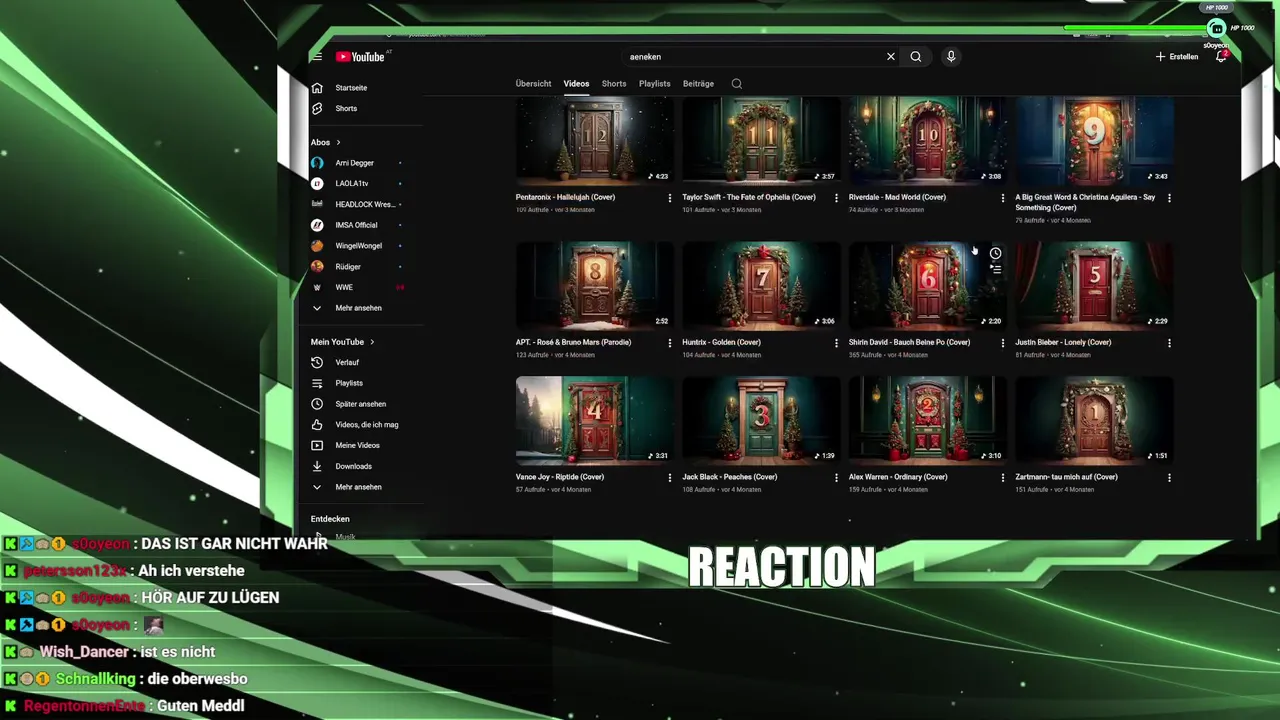Expand the Abos section chevron
Image resolution: width=1280 pixels, height=720 pixels.
[x=339, y=143]
